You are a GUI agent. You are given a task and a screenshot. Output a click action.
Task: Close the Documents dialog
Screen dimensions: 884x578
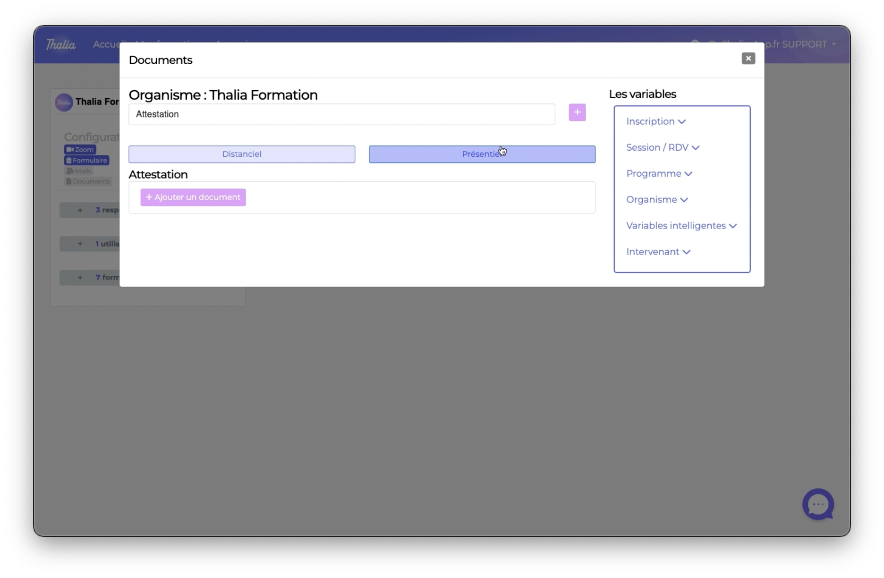tap(748, 59)
